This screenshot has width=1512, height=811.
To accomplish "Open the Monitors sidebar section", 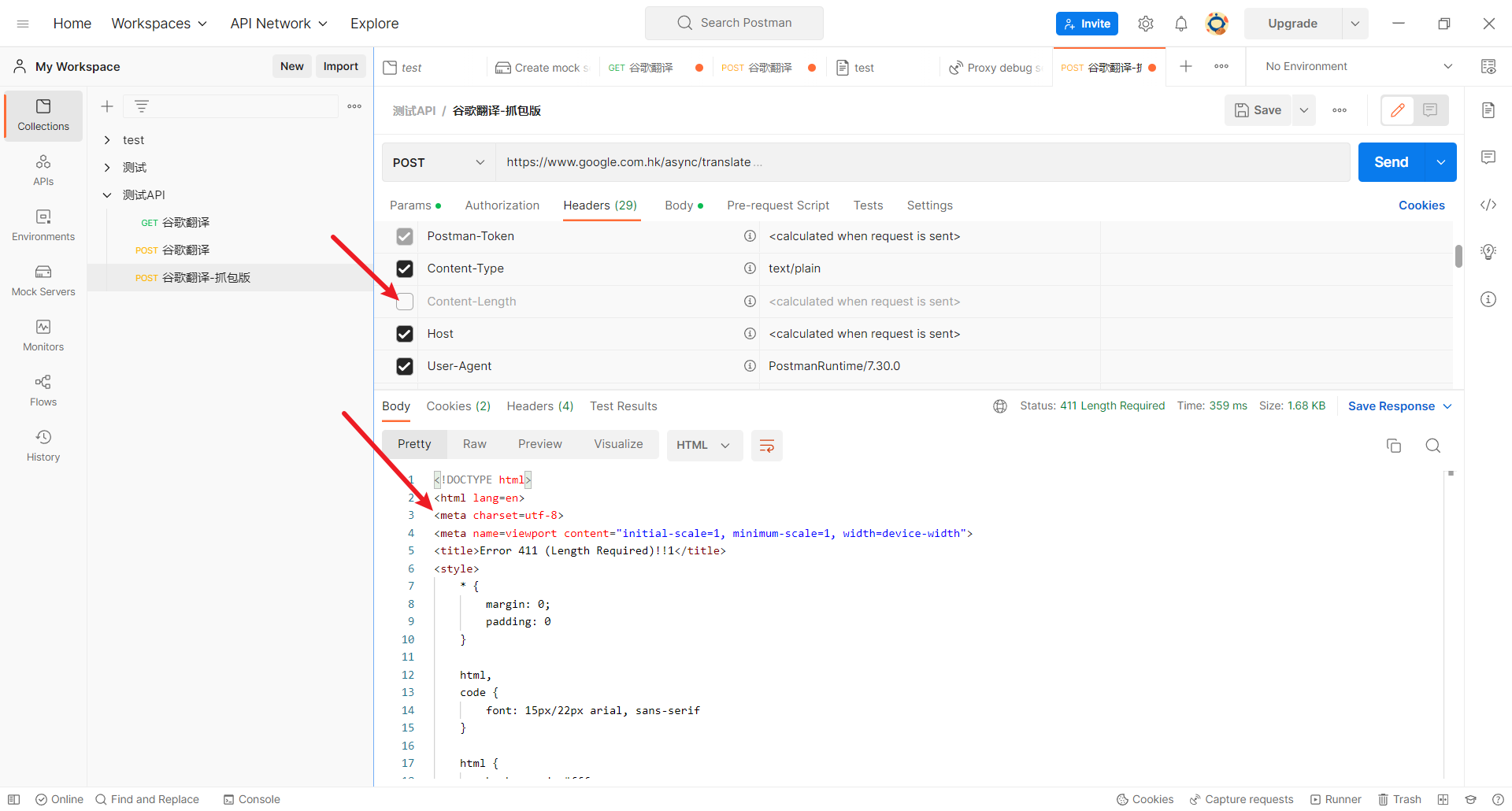I will [x=43, y=335].
